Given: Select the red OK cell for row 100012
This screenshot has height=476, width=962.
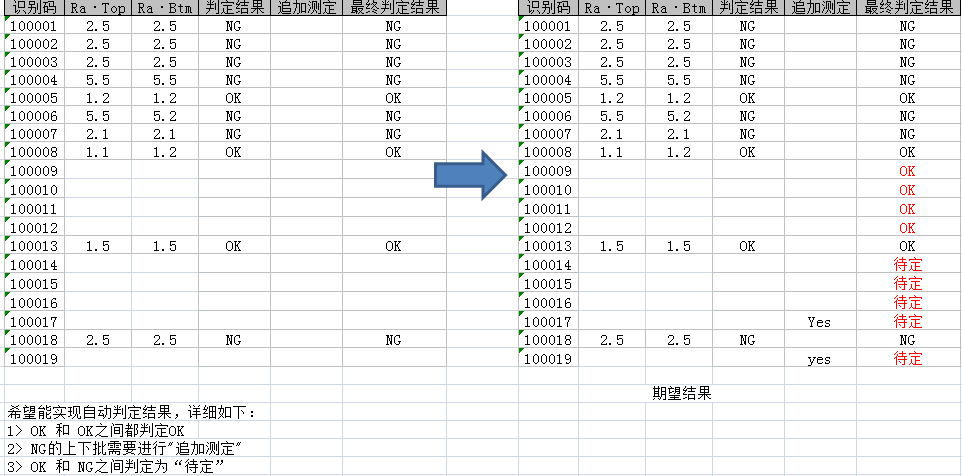Looking at the screenshot, I should click(907, 228).
